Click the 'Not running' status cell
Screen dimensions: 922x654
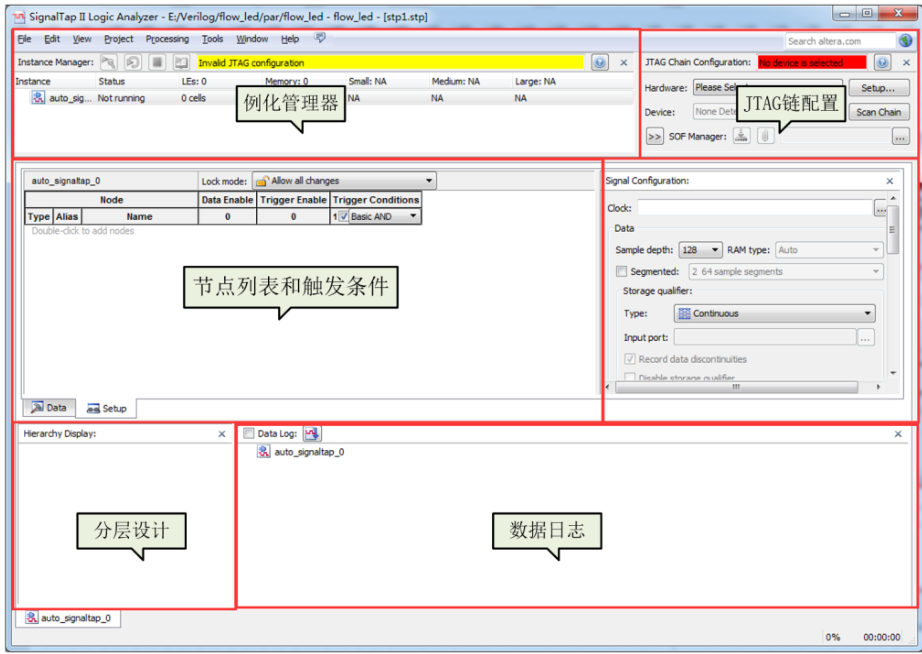click(121, 98)
